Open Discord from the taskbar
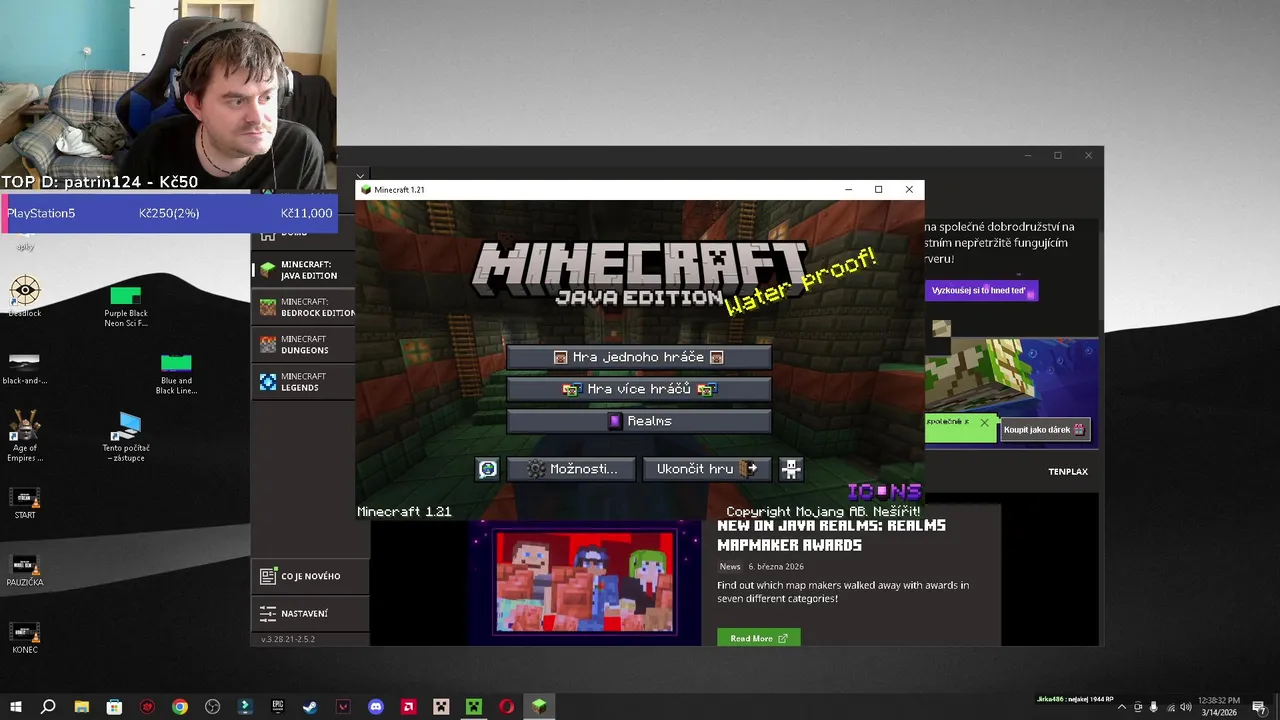This screenshot has width=1280, height=720. click(x=376, y=707)
